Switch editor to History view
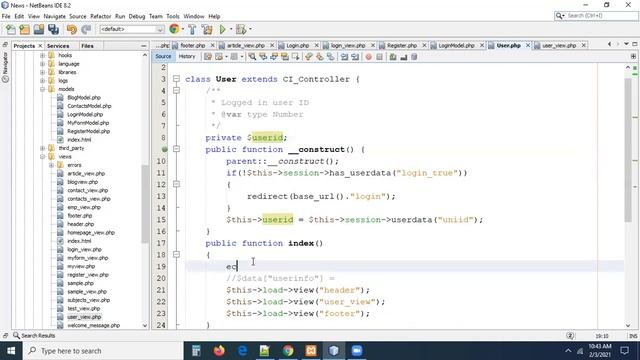 coord(187,57)
